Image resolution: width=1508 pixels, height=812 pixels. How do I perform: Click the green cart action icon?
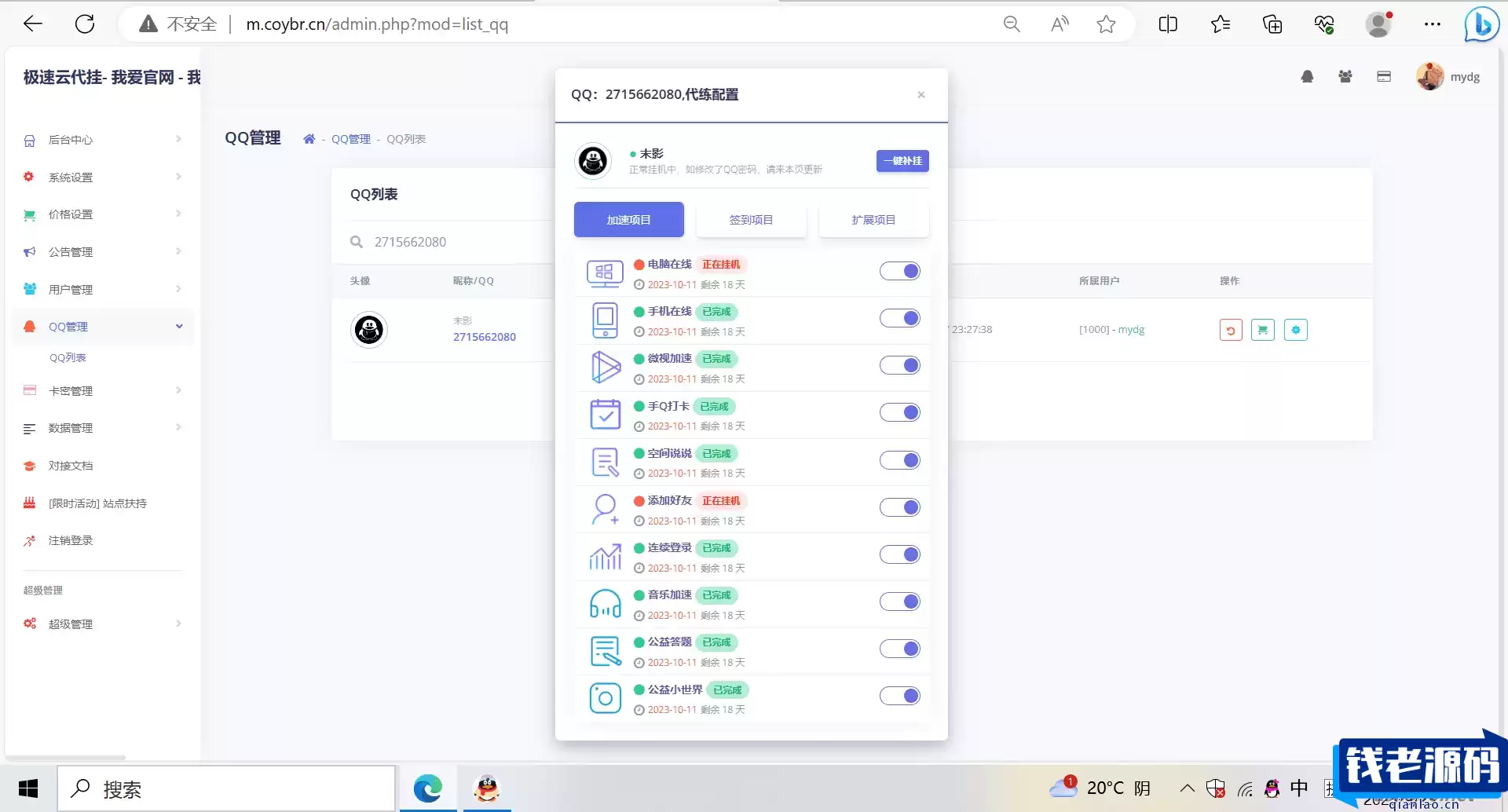point(1263,331)
